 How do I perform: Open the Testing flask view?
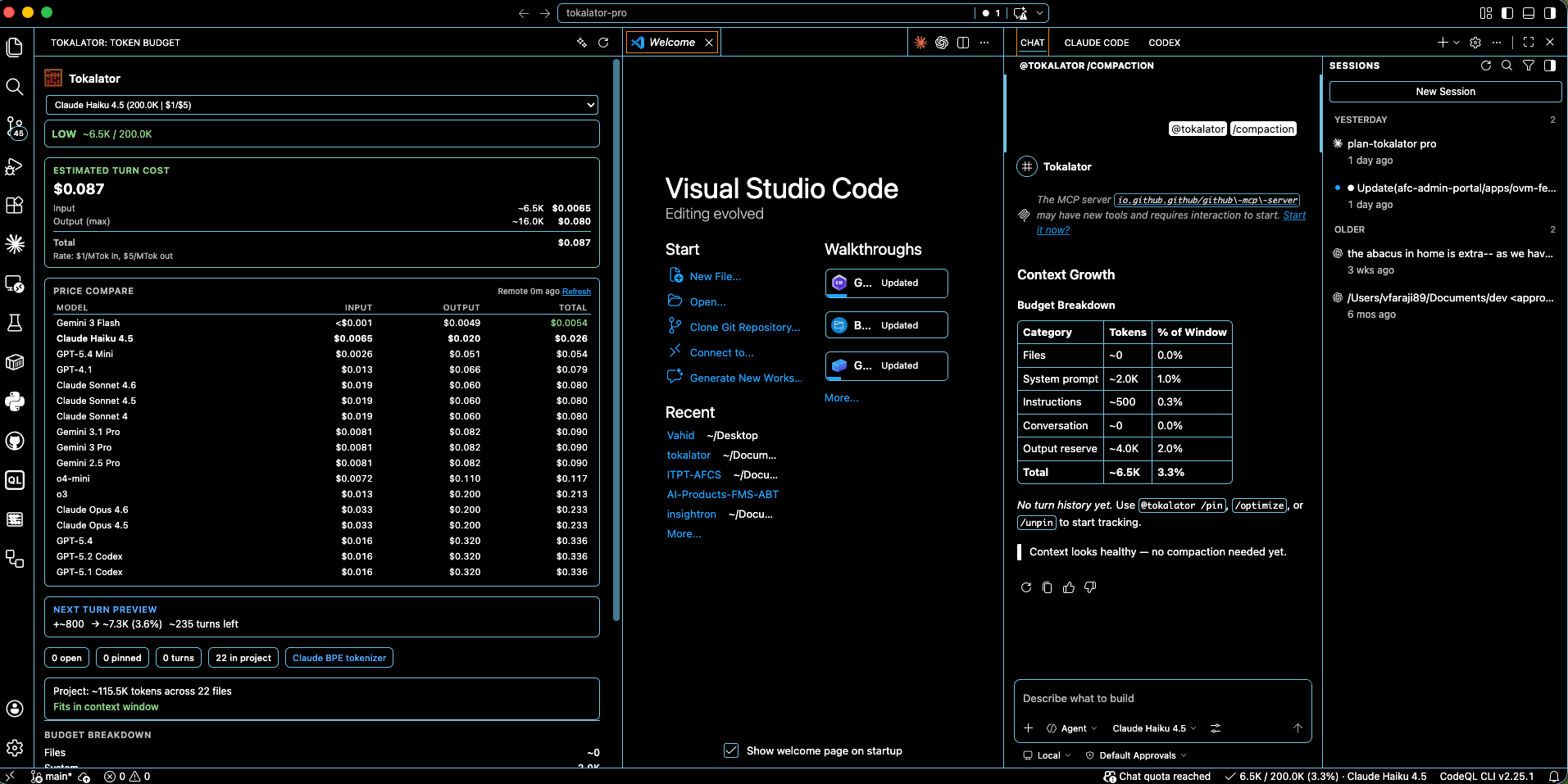pos(15,323)
